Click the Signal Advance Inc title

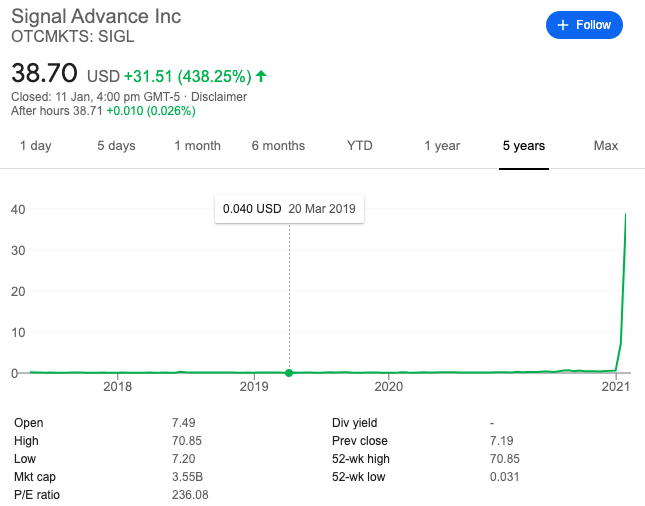click(x=96, y=17)
